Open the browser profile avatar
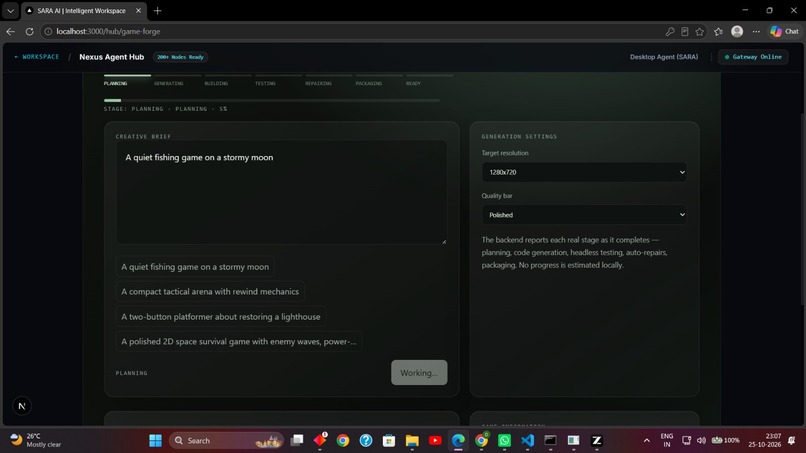Image resolution: width=806 pixels, height=453 pixels. tap(737, 31)
